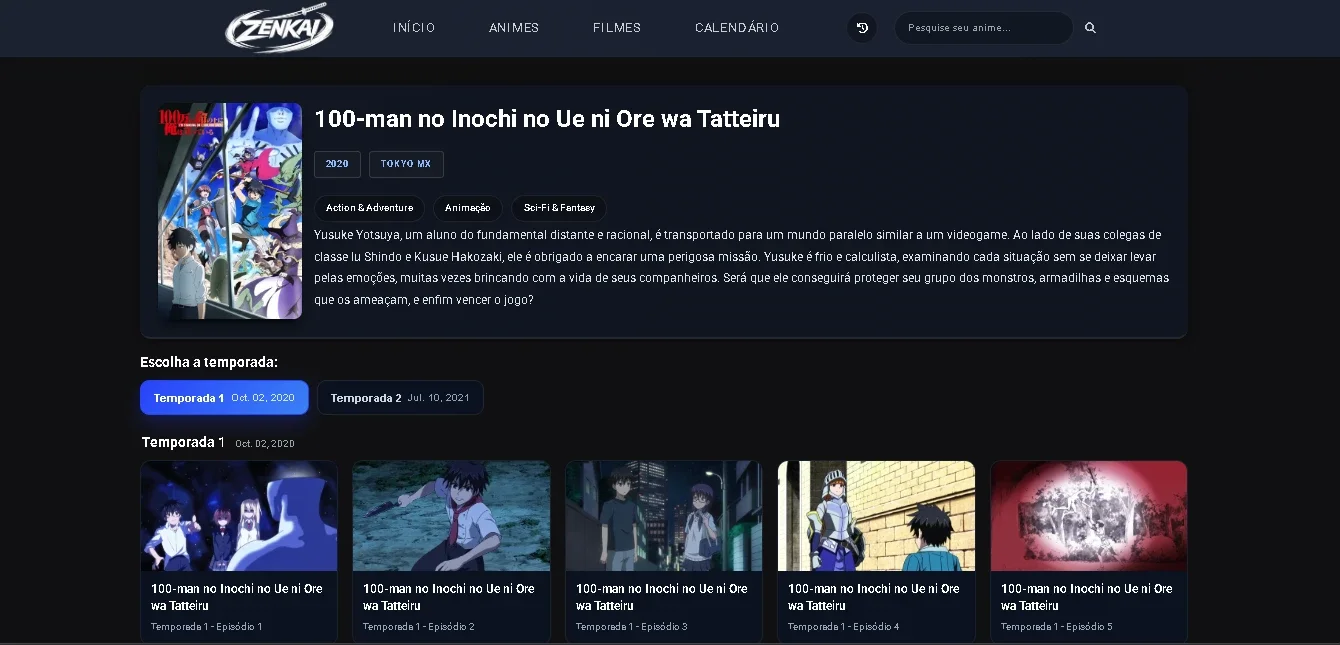The width and height of the screenshot is (1340, 645).
Task: Open the ANIMES menu item
Action: pyautogui.click(x=514, y=28)
